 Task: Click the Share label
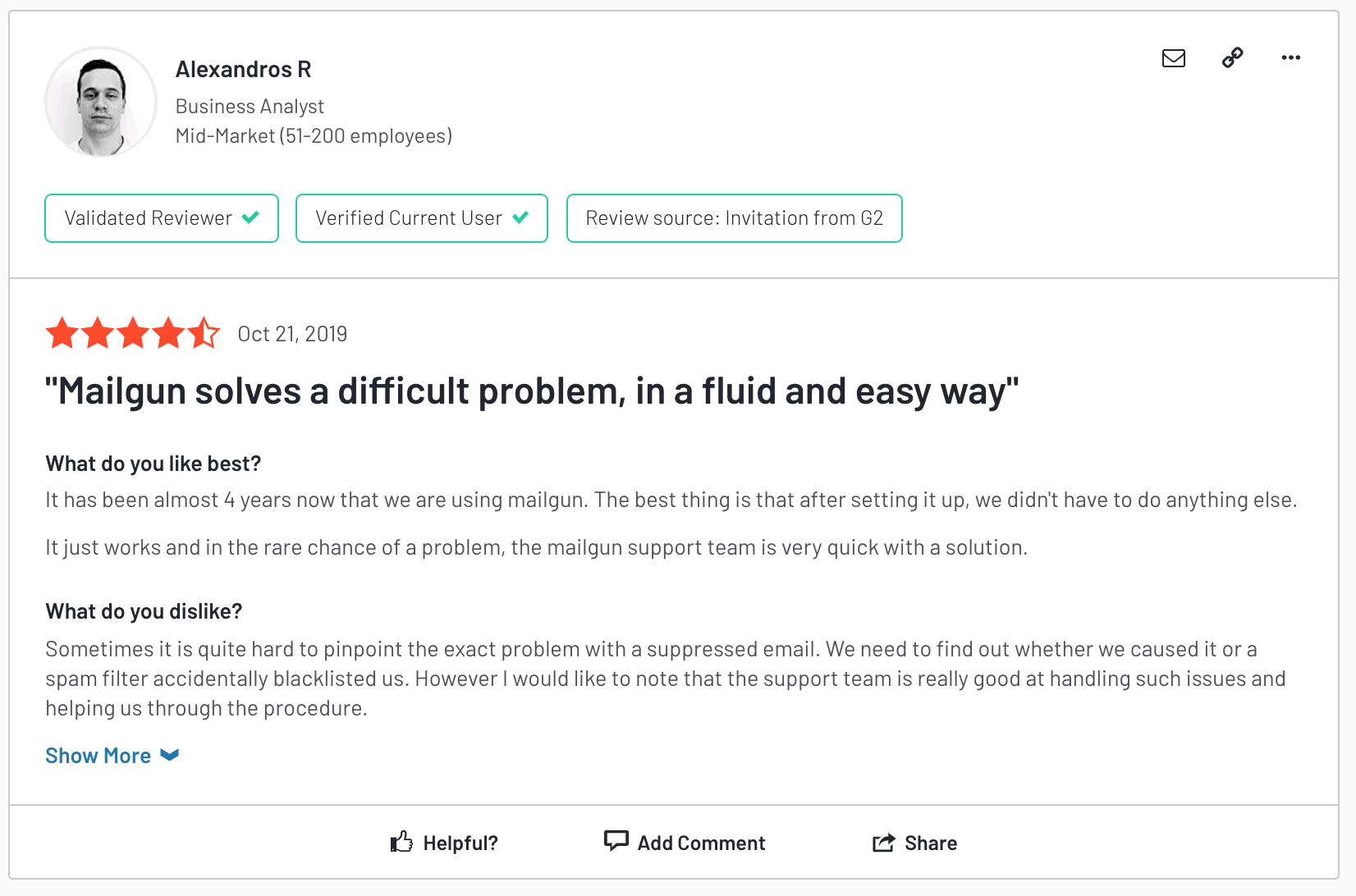(931, 843)
